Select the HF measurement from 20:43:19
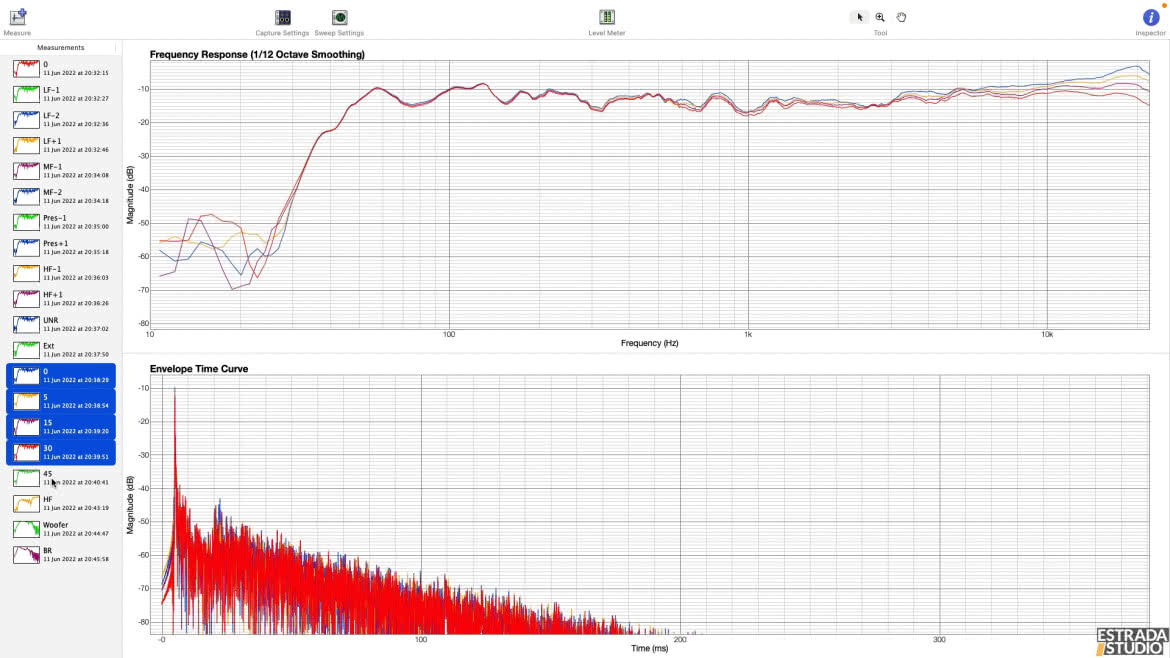 (61, 504)
